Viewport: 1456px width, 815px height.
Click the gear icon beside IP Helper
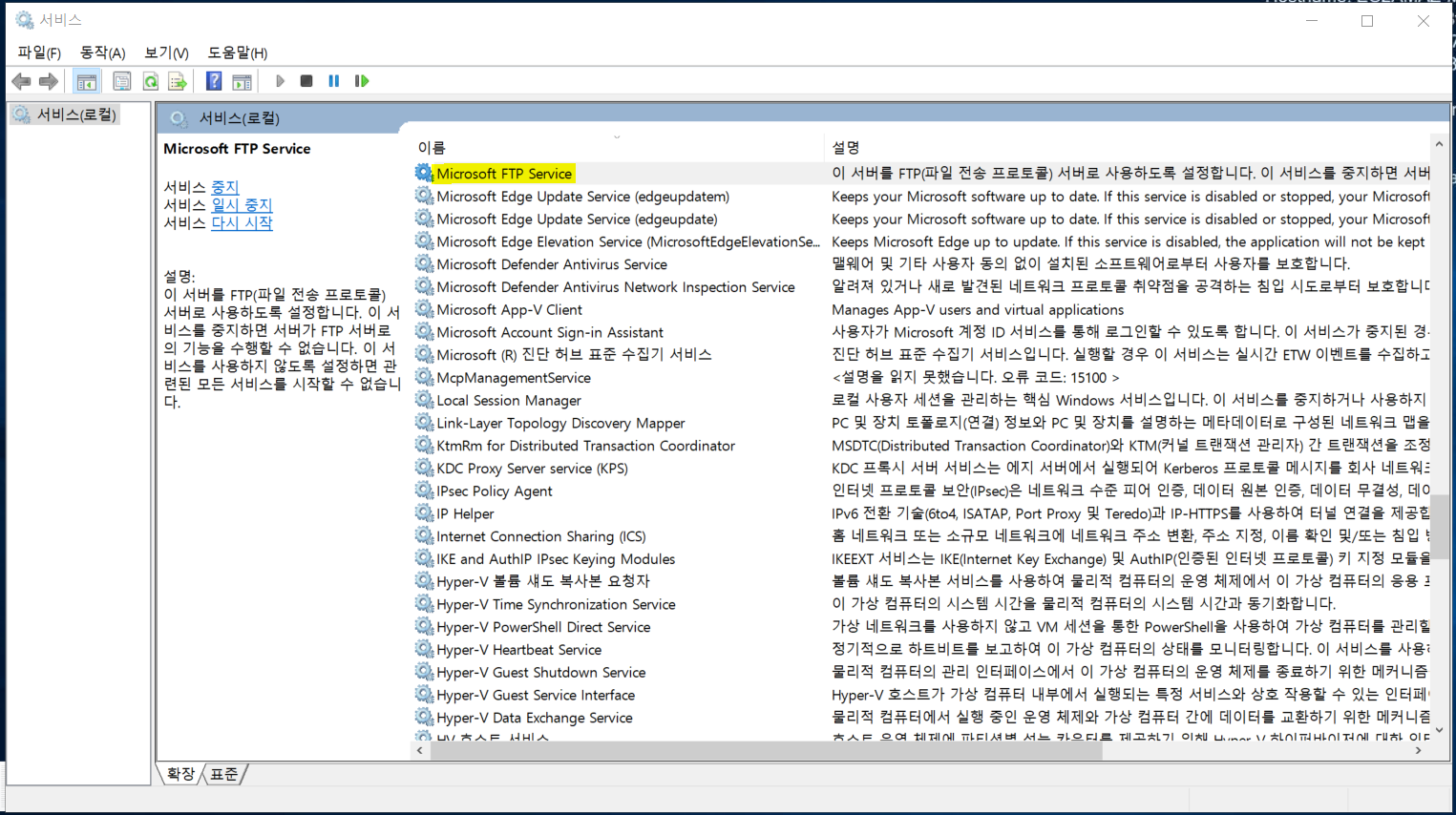coord(424,513)
